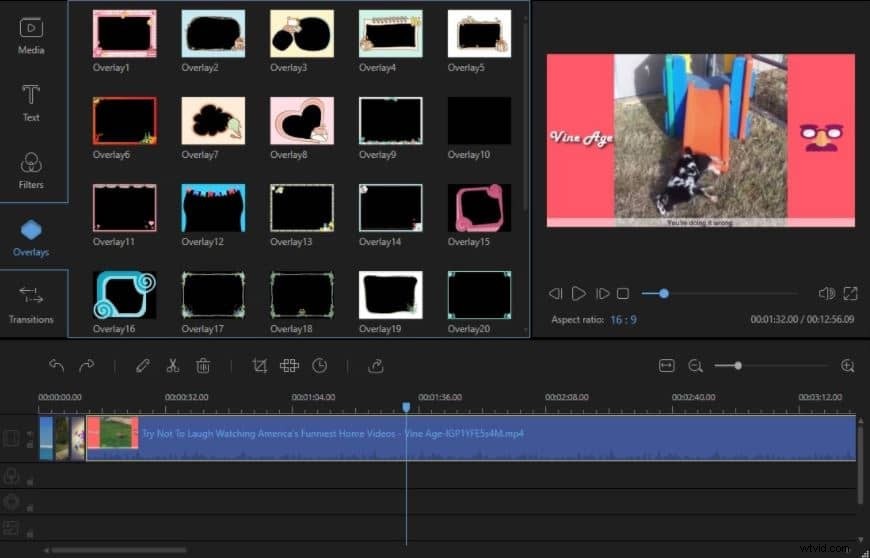
Task: Select the first blue beach clip in timeline
Action: [x=46, y=438]
